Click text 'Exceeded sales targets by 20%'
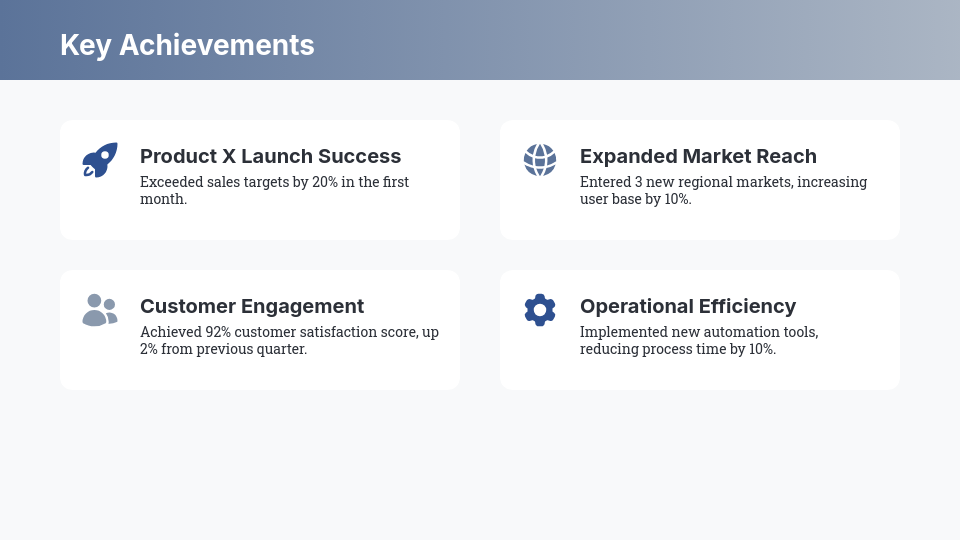Screen dimensions: 960x540 [x=239, y=182]
